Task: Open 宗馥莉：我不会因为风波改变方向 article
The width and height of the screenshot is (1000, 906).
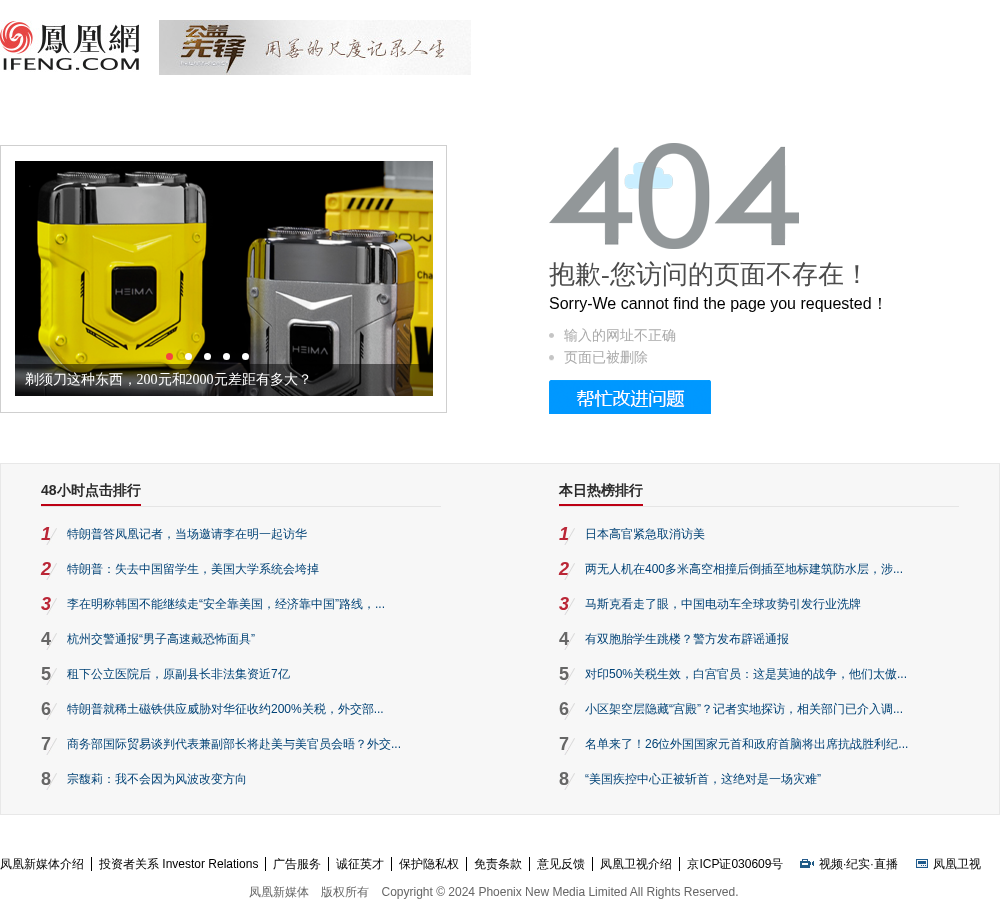Action: coord(156,779)
